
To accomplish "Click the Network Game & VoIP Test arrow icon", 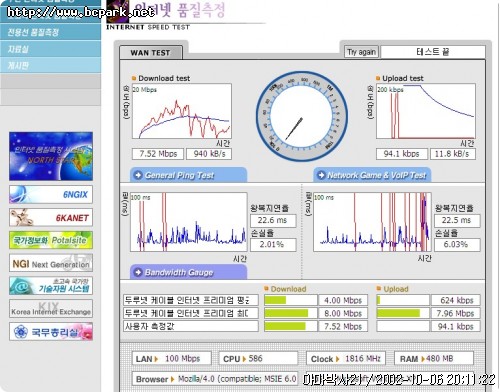I will 321,175.
